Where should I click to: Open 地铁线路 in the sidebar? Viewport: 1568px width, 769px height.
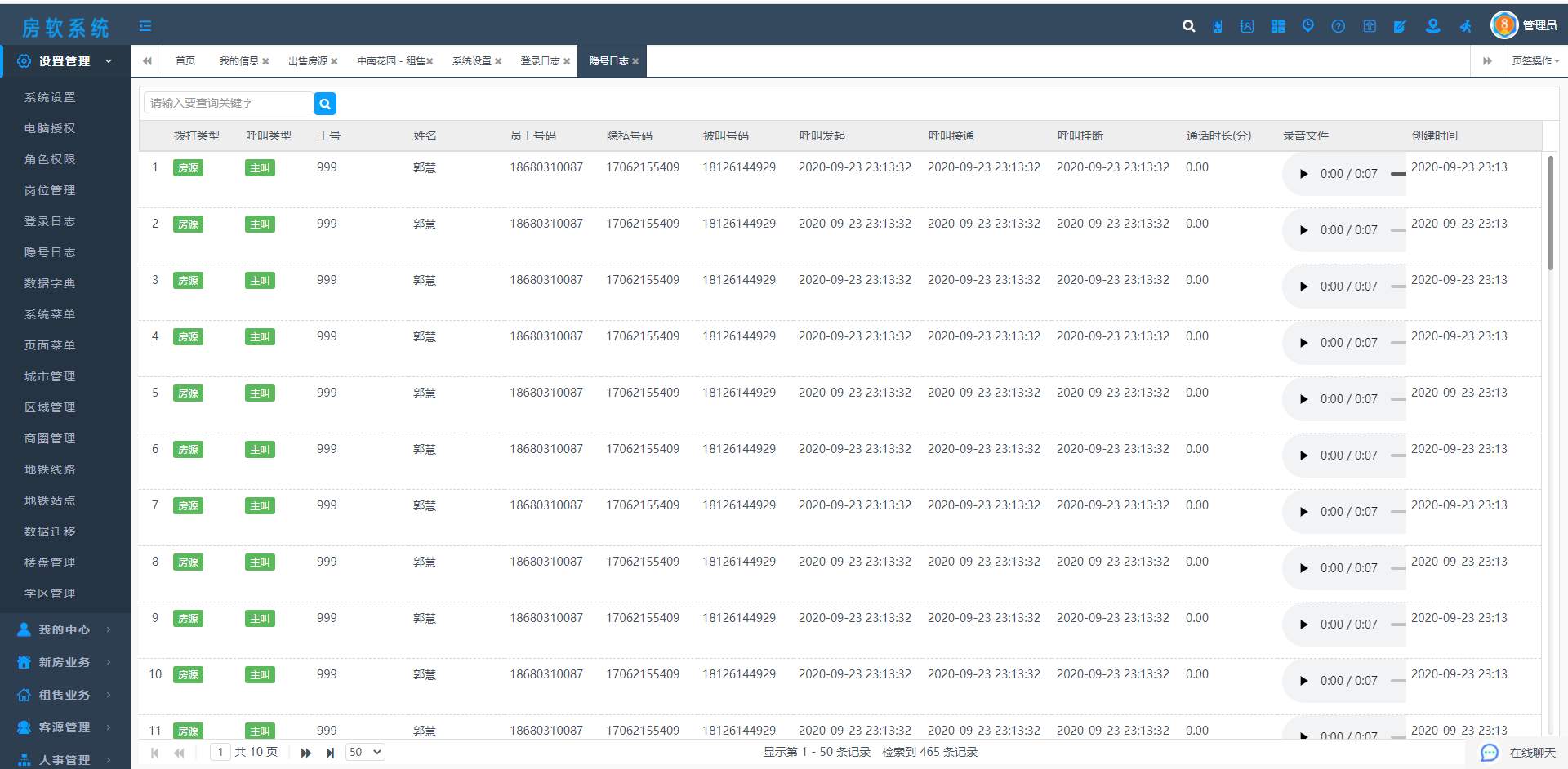(x=50, y=469)
